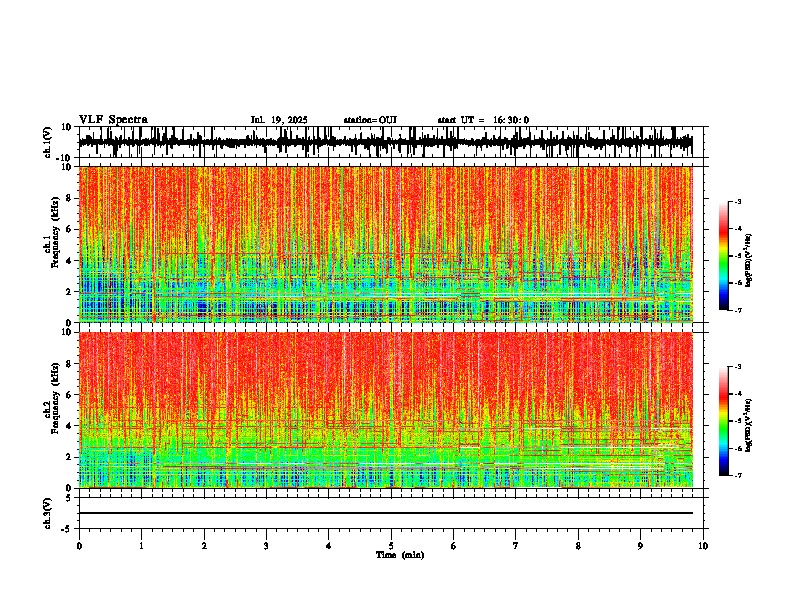
Task: Click the ch.2 colorbar's log(PSD) unit label
Action: click(x=749, y=426)
